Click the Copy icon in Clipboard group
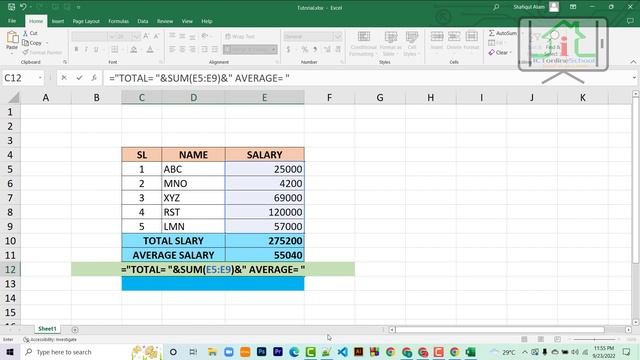 click(25, 42)
